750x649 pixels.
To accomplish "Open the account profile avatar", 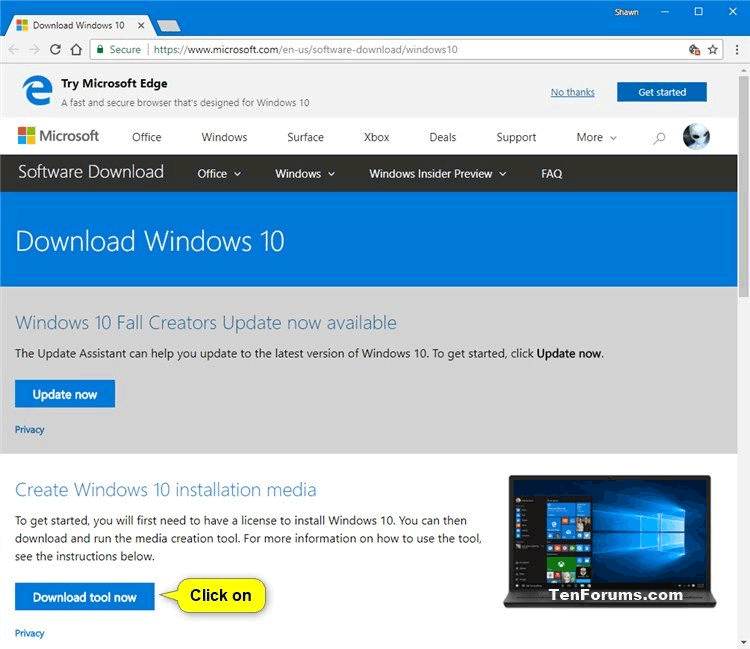I will click(x=696, y=137).
